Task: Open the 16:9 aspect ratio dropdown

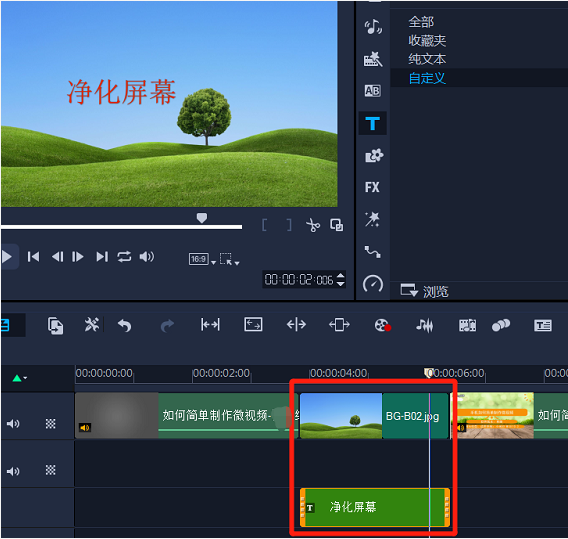Action: 202,259
